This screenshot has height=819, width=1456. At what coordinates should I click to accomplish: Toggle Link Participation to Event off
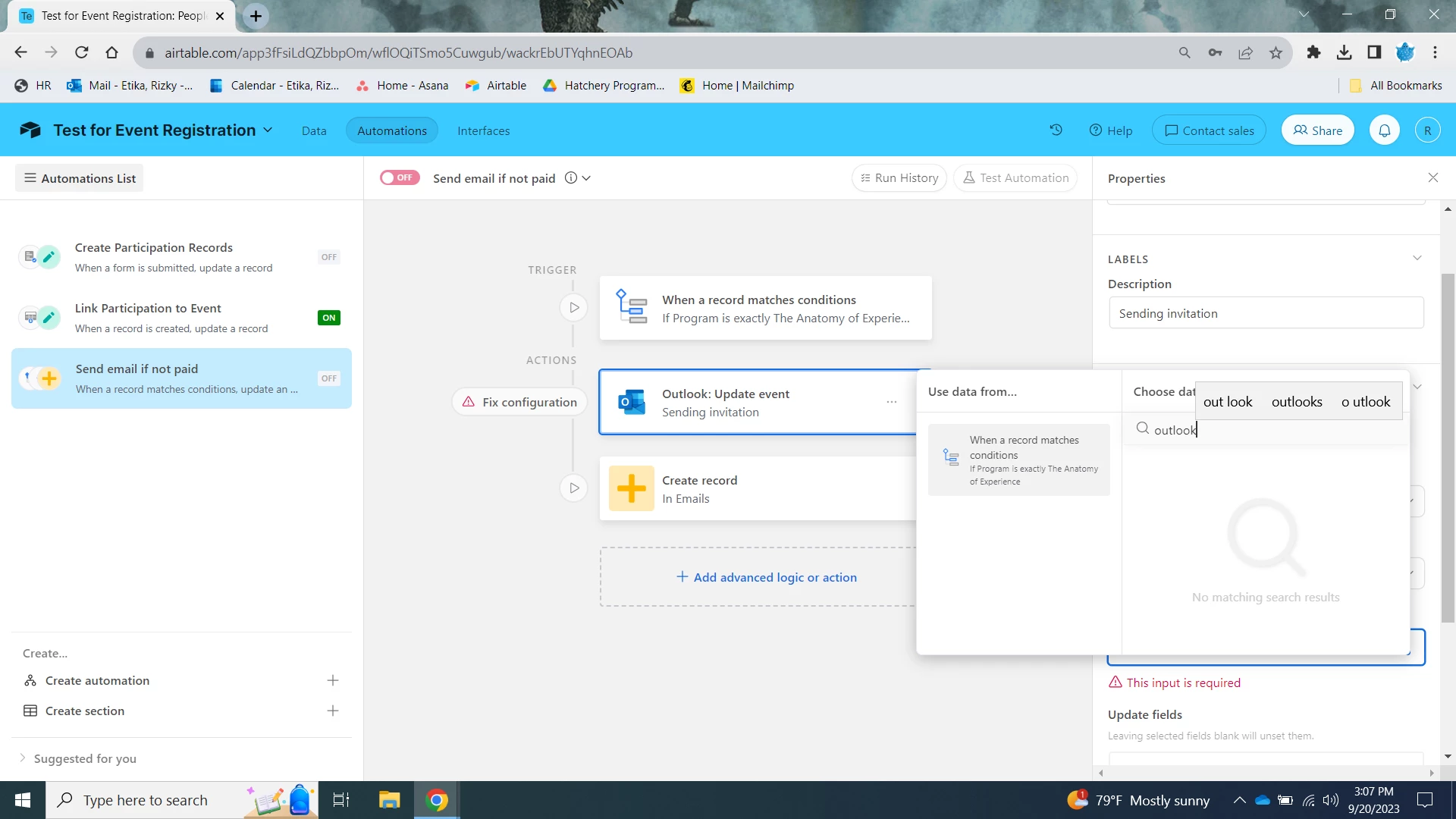point(328,318)
